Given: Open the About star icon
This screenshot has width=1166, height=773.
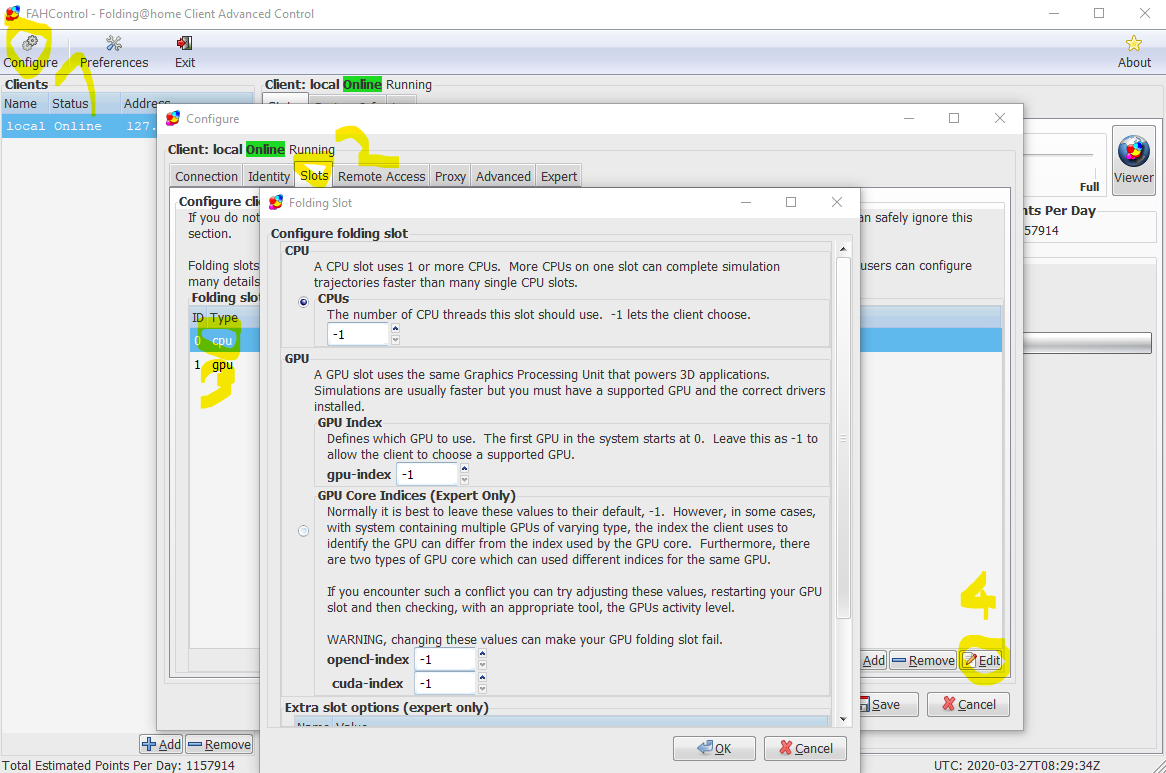Looking at the screenshot, I should click(1133, 44).
